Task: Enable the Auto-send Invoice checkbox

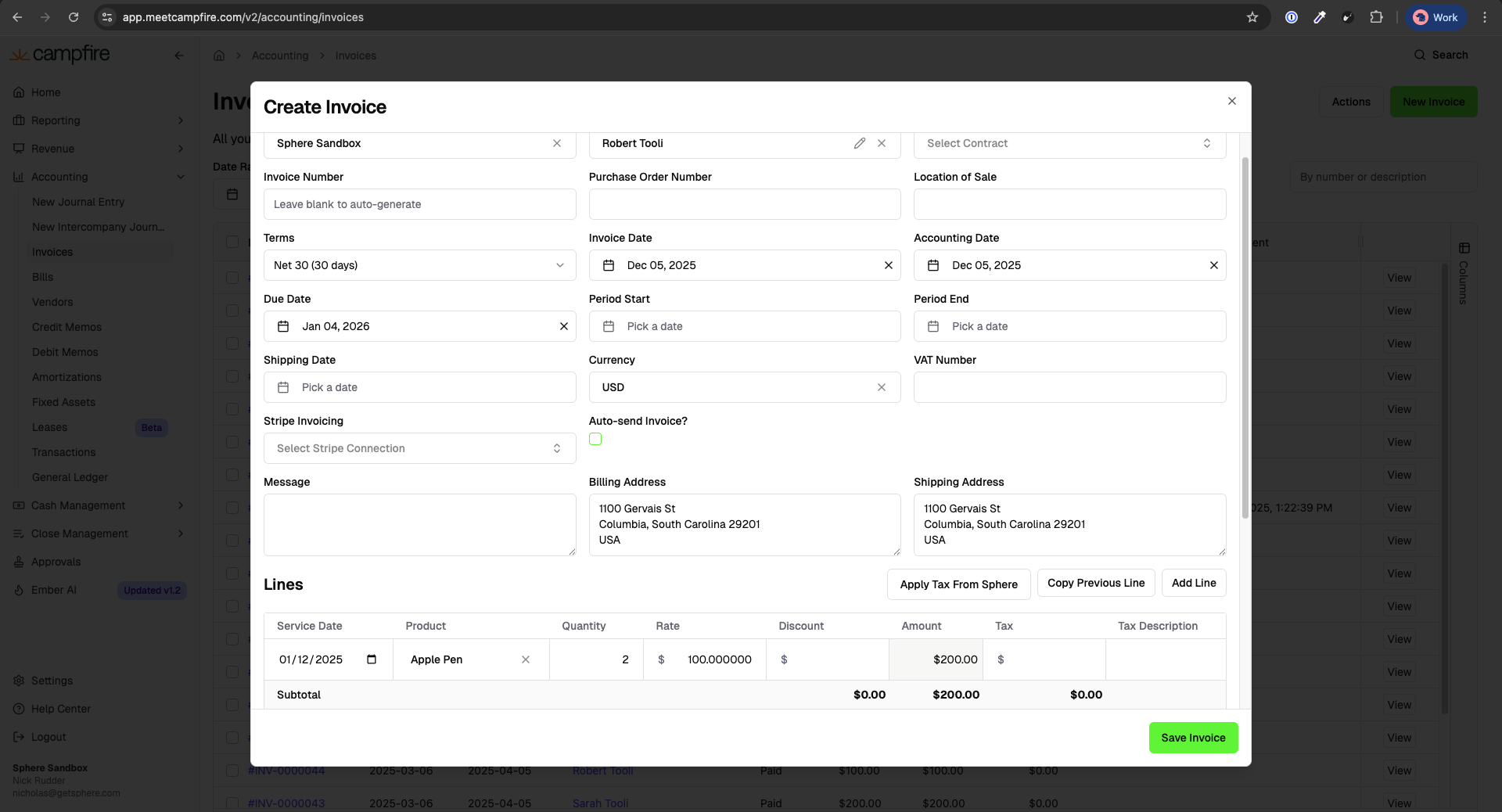Action: (595, 440)
